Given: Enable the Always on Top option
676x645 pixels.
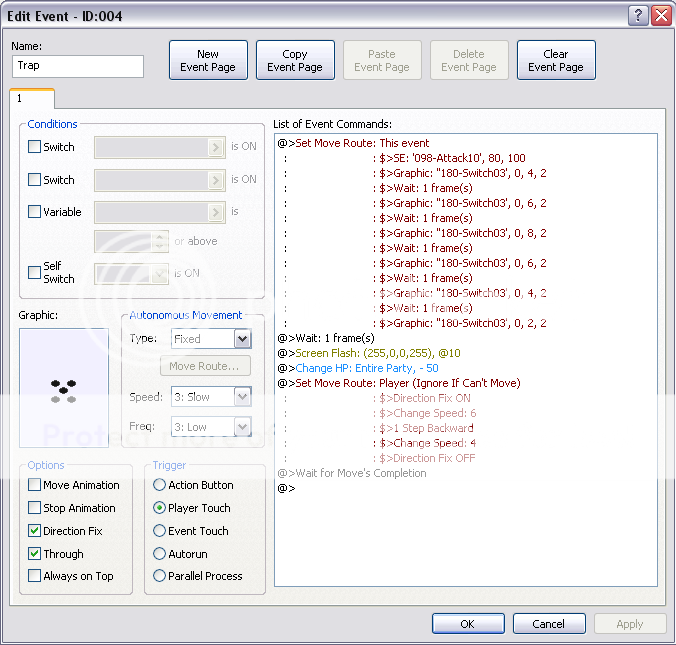Looking at the screenshot, I should [35, 576].
